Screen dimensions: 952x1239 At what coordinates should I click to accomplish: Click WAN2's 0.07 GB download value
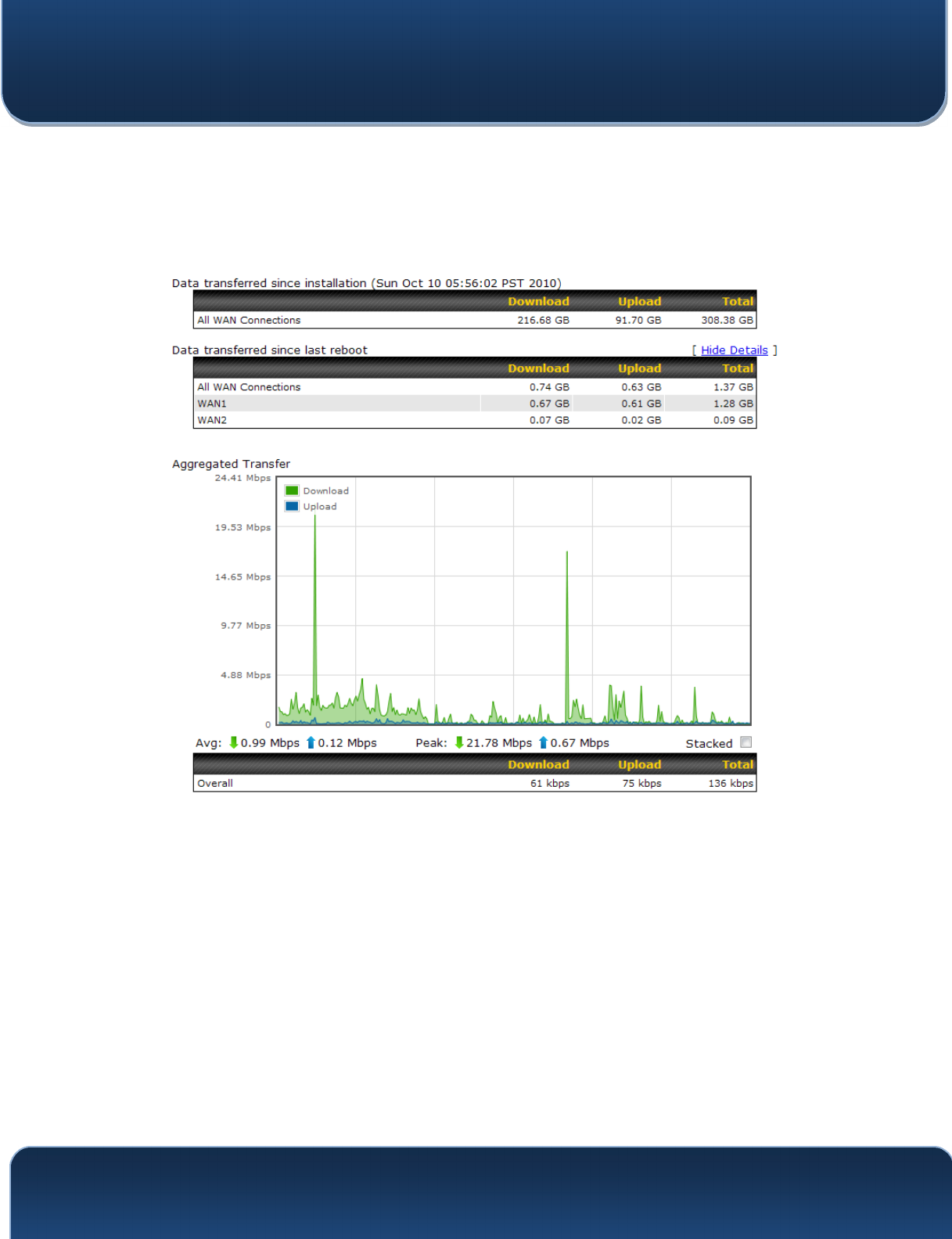[x=549, y=420]
